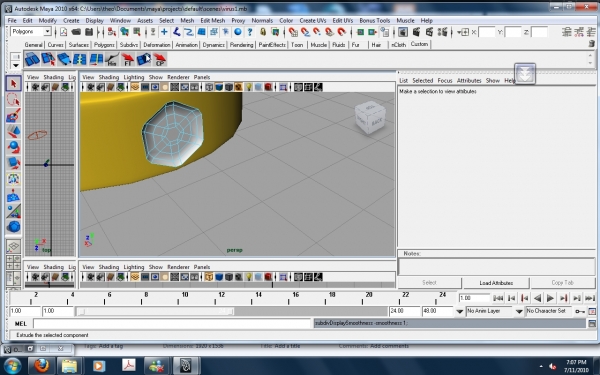Choose the Universal Manipulator tool
The image size is (600, 375).
14,179
